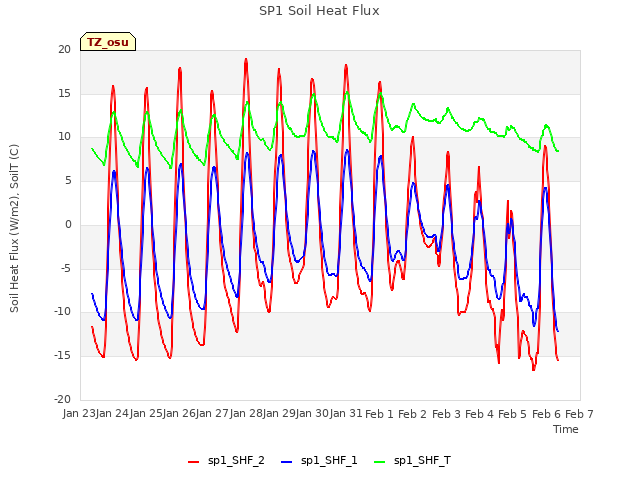Click the SP1 Soil Heat Flux chart title
The width and height of the screenshot is (640, 480).
coord(319,11)
